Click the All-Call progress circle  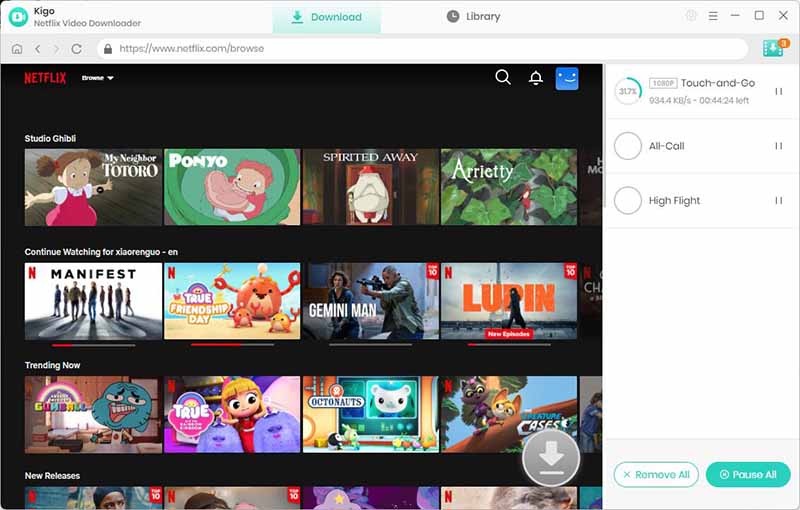click(628, 146)
